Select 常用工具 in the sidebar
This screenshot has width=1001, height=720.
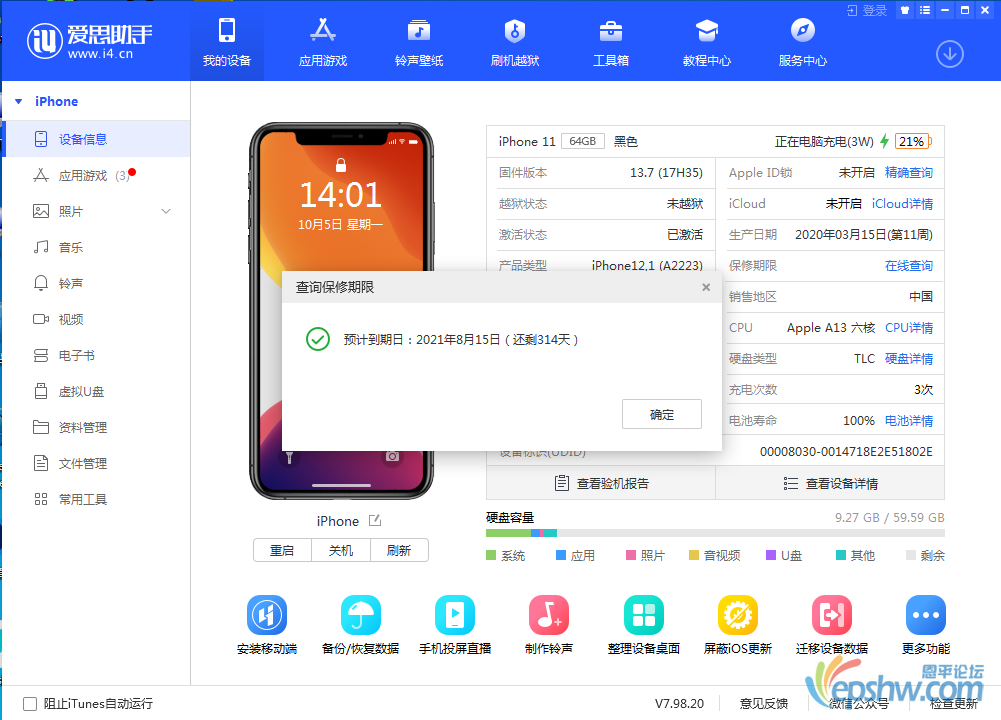click(98, 499)
